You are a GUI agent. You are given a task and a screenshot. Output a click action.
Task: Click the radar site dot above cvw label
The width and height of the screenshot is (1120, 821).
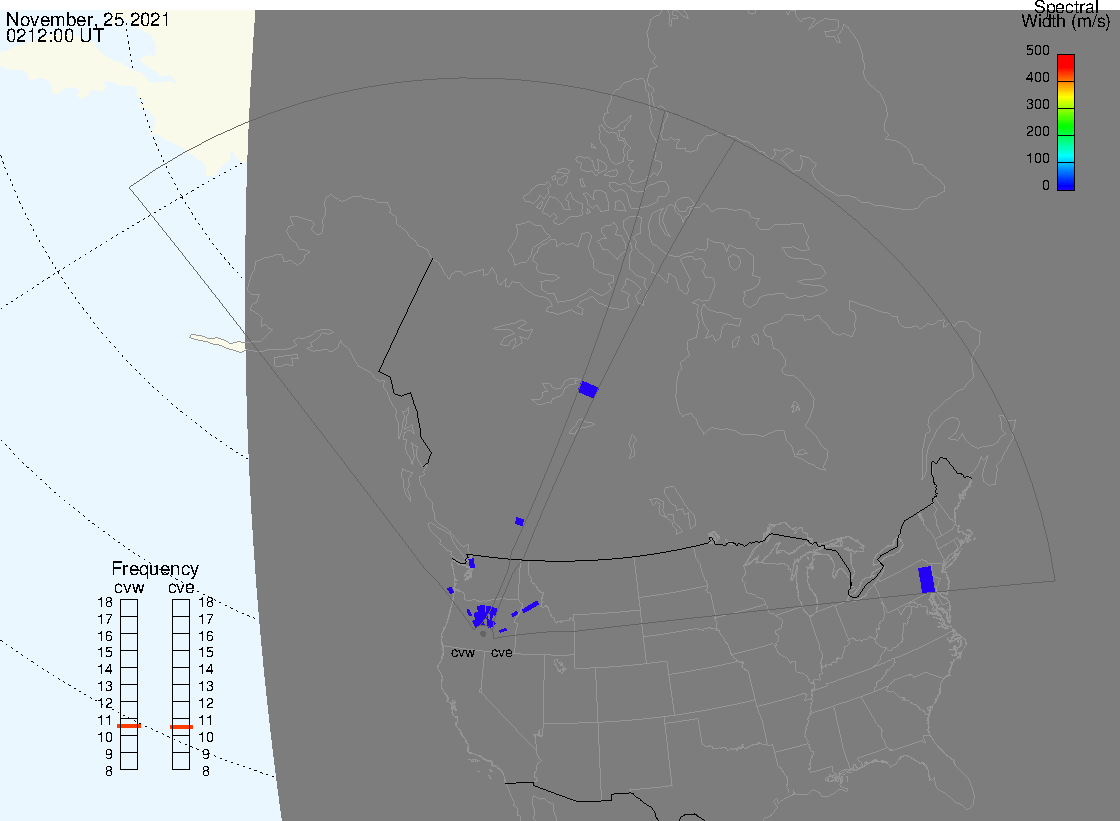tap(483, 634)
